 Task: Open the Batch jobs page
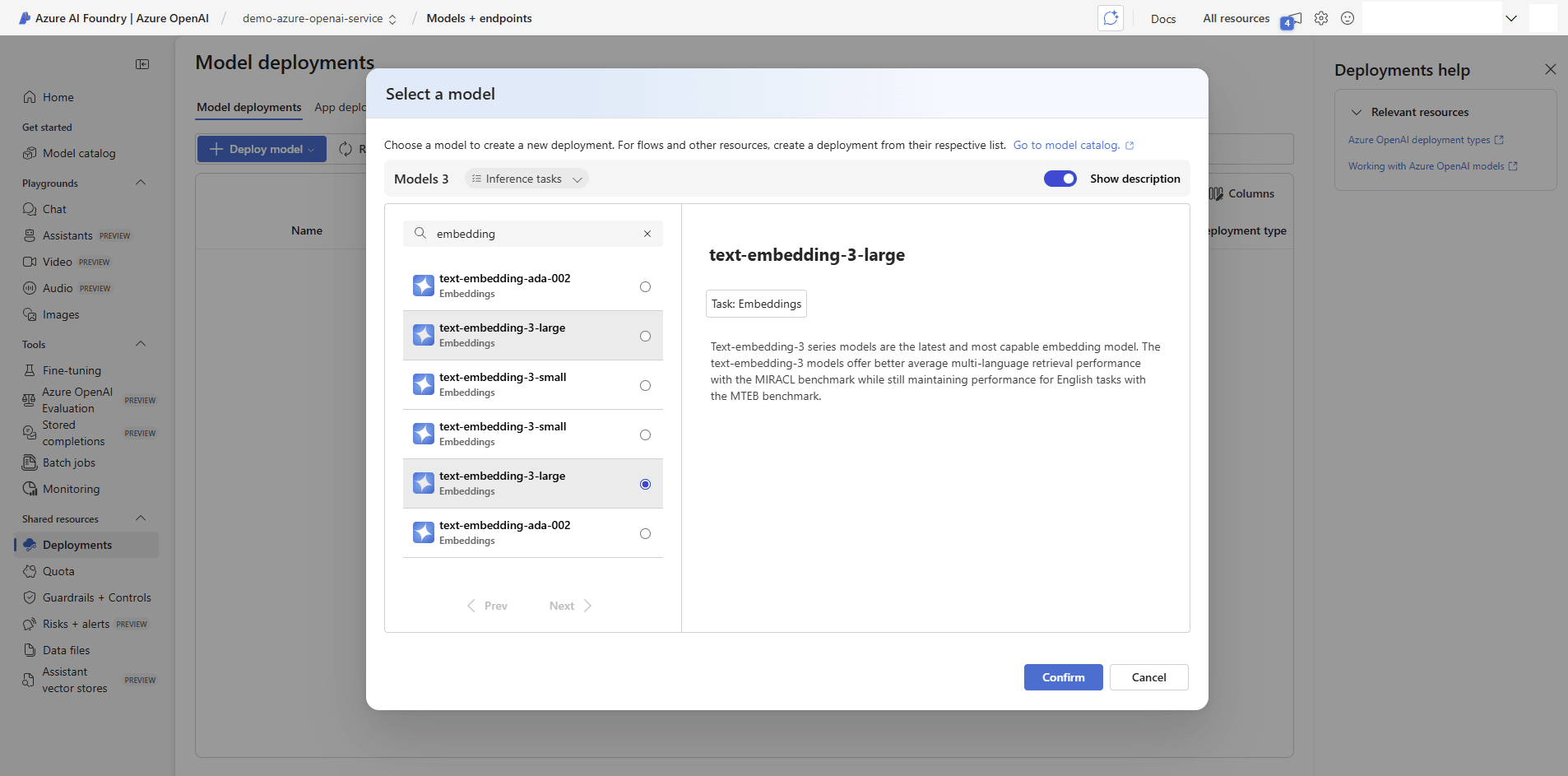tap(68, 462)
